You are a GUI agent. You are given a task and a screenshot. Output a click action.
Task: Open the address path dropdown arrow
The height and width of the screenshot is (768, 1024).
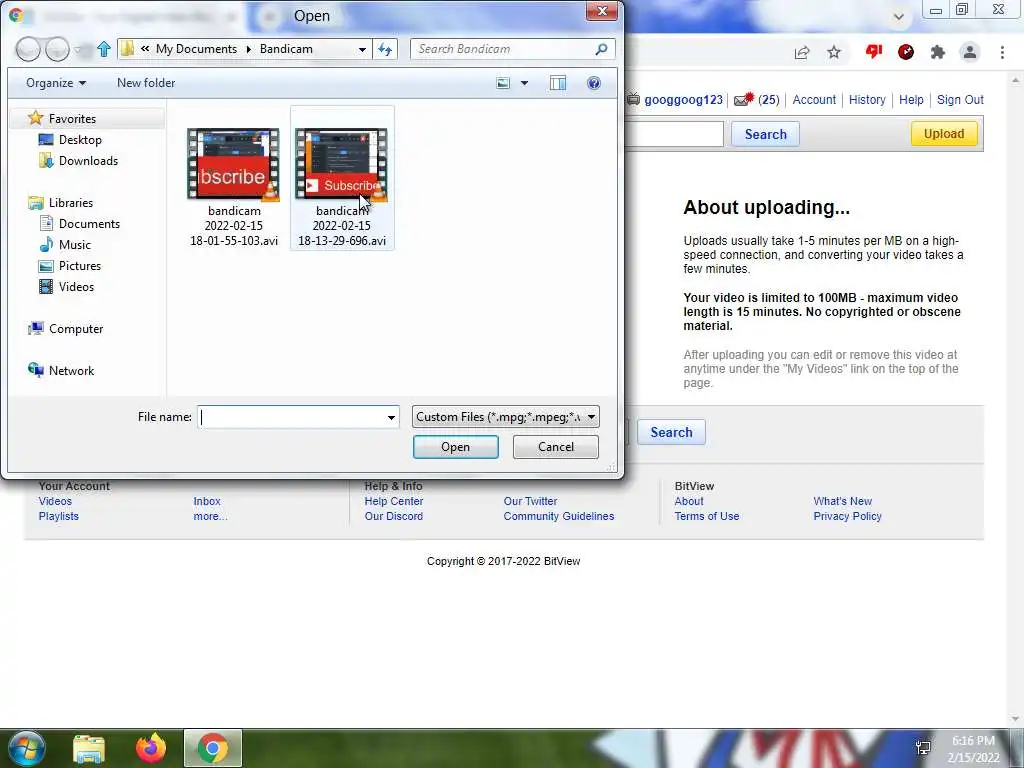[x=362, y=49]
